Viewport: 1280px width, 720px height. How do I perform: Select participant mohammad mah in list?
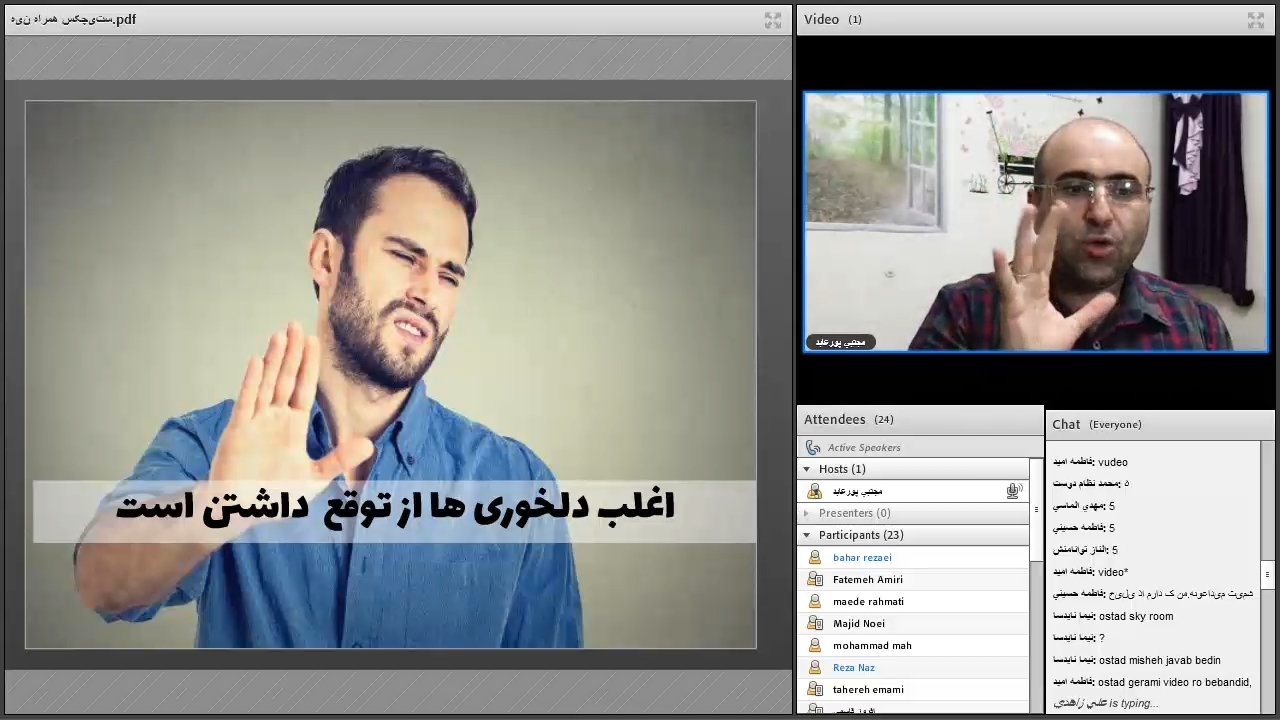pos(872,645)
